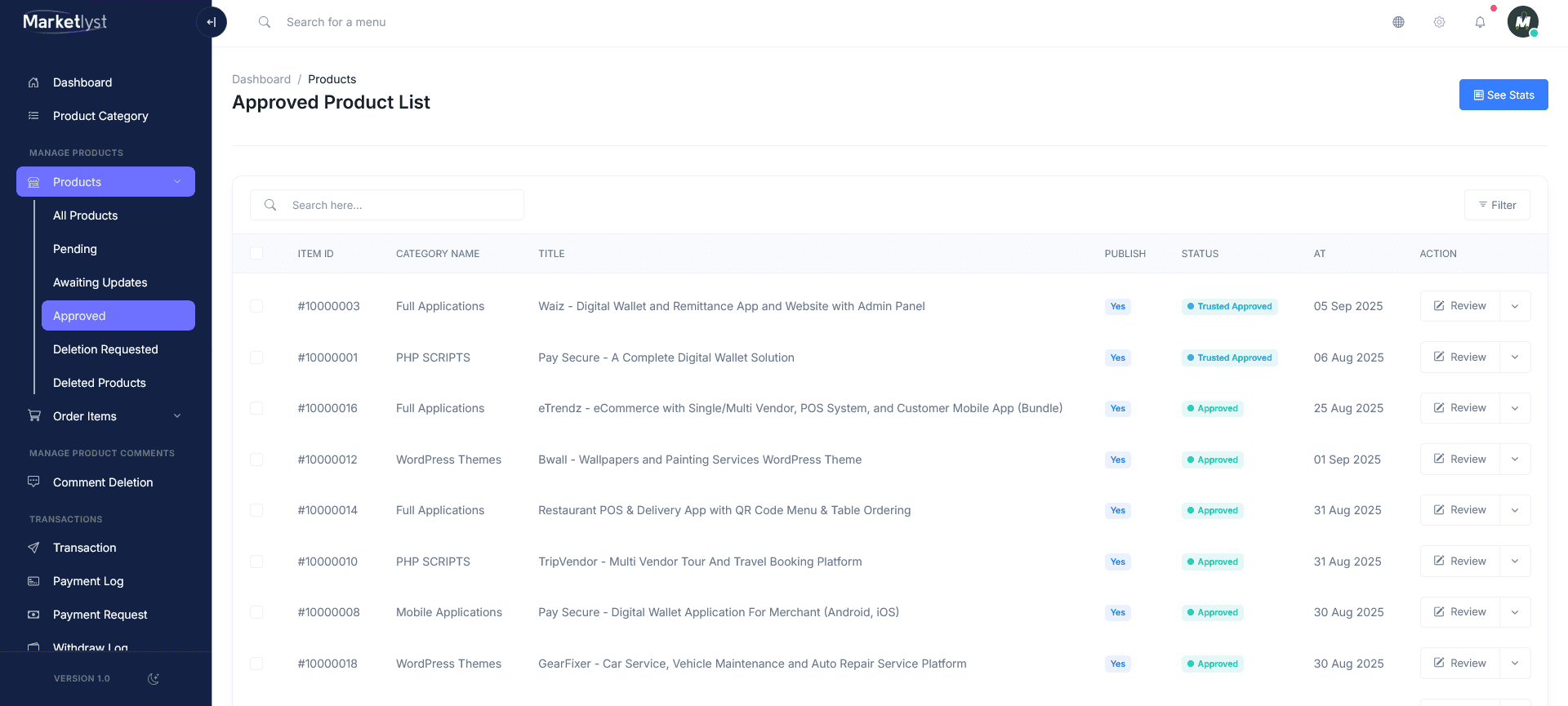Screen dimensions: 1568x706
Task: Open action dropdown for Restaurant POS row
Action: (1515, 510)
